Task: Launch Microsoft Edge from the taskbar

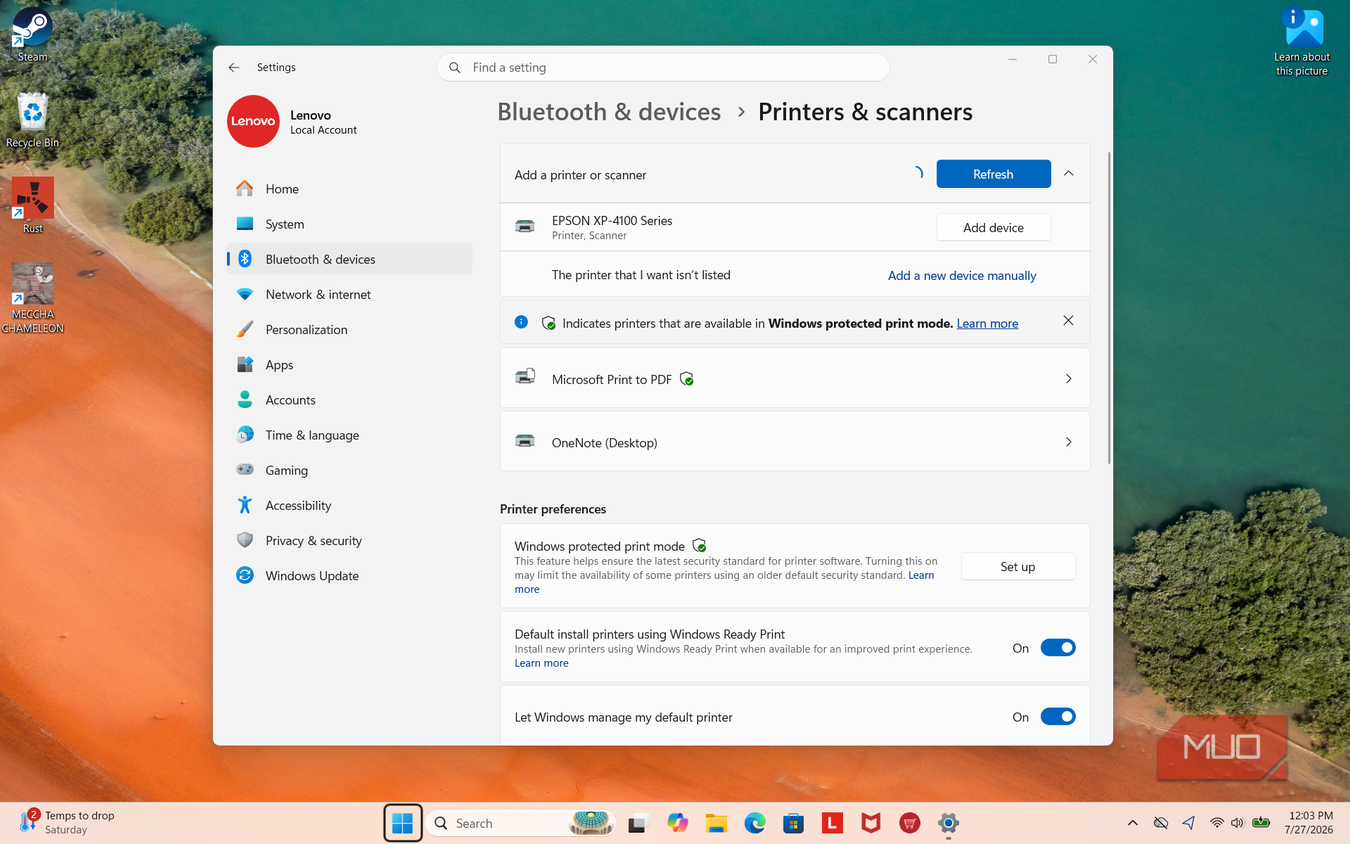Action: (x=755, y=823)
